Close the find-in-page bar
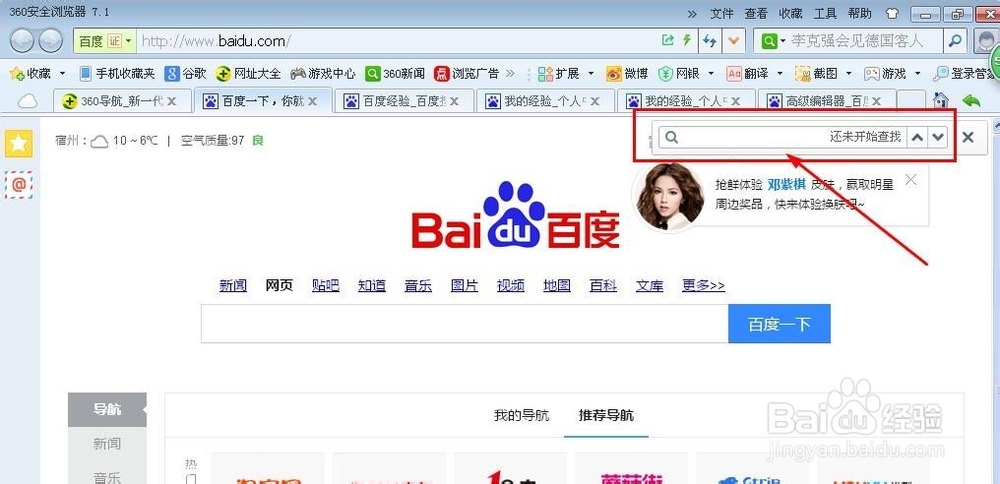The height and width of the screenshot is (484, 1000). coord(967,136)
